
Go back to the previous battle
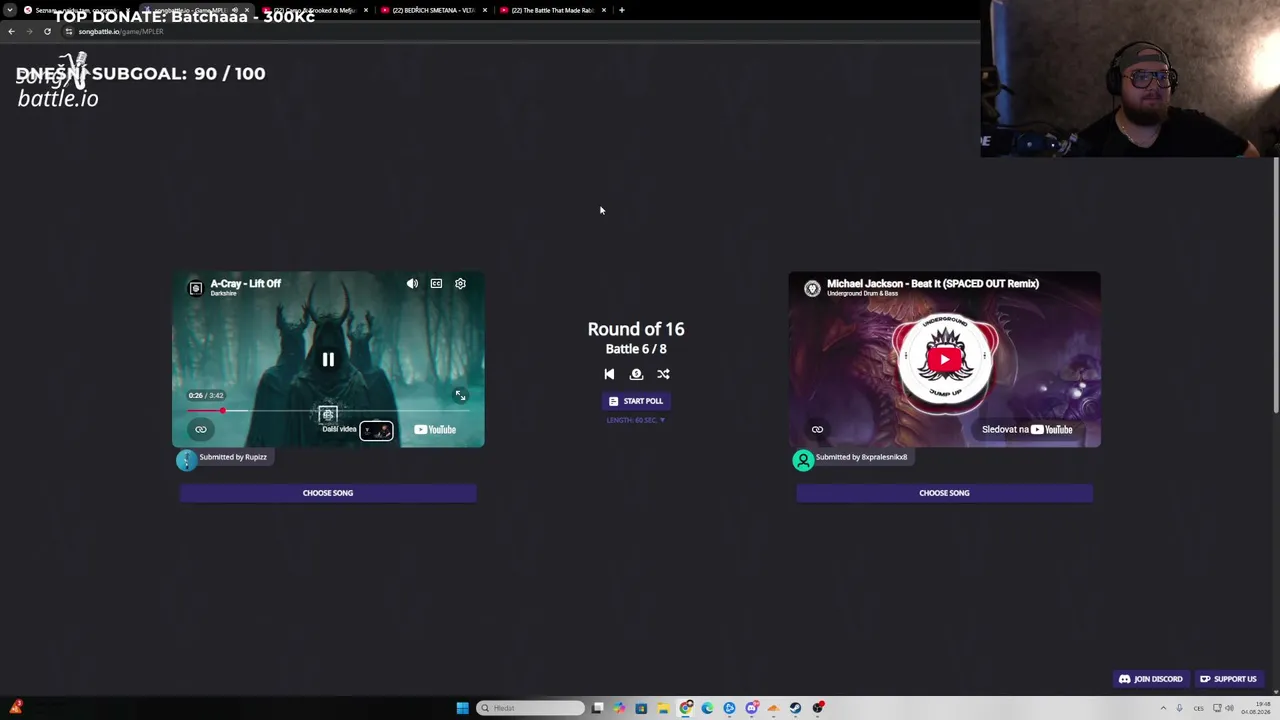(609, 374)
